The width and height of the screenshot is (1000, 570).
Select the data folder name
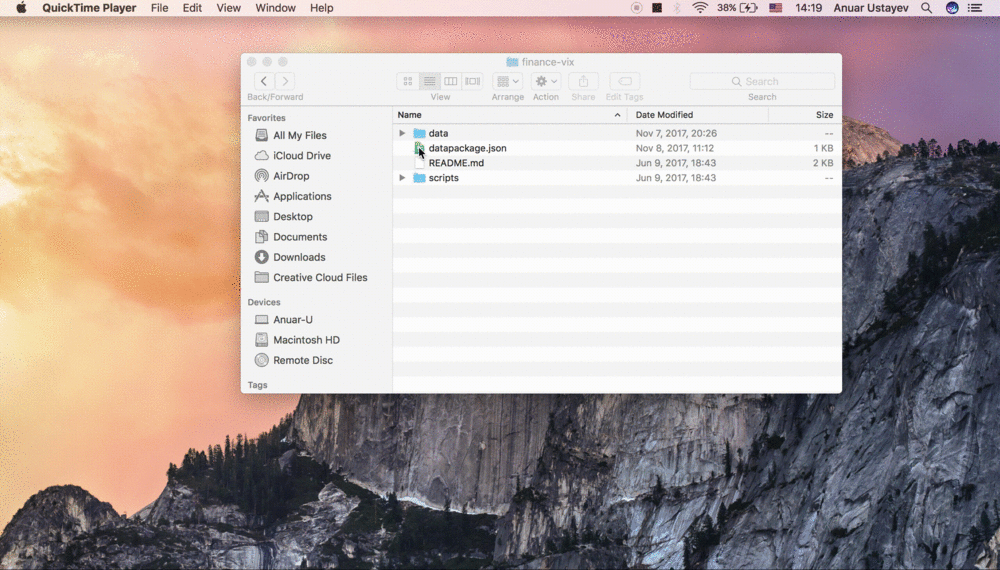click(x=438, y=133)
